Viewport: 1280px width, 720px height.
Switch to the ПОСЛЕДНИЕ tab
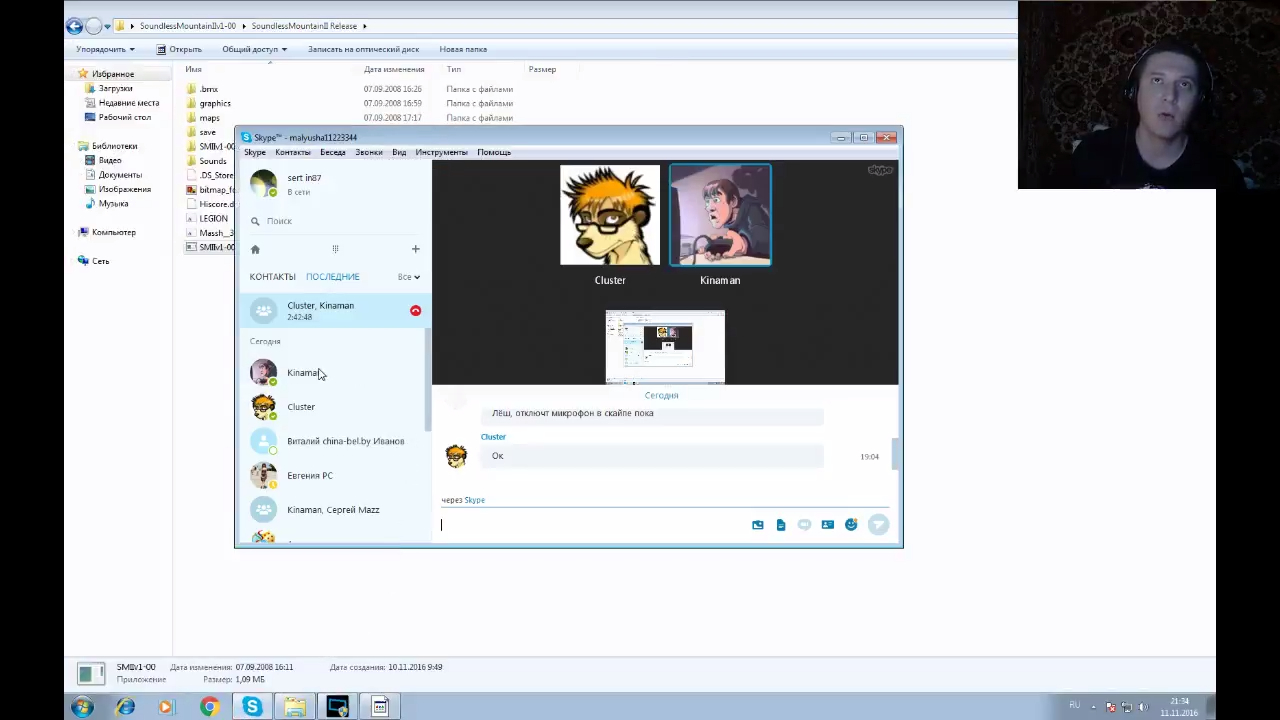tap(333, 277)
